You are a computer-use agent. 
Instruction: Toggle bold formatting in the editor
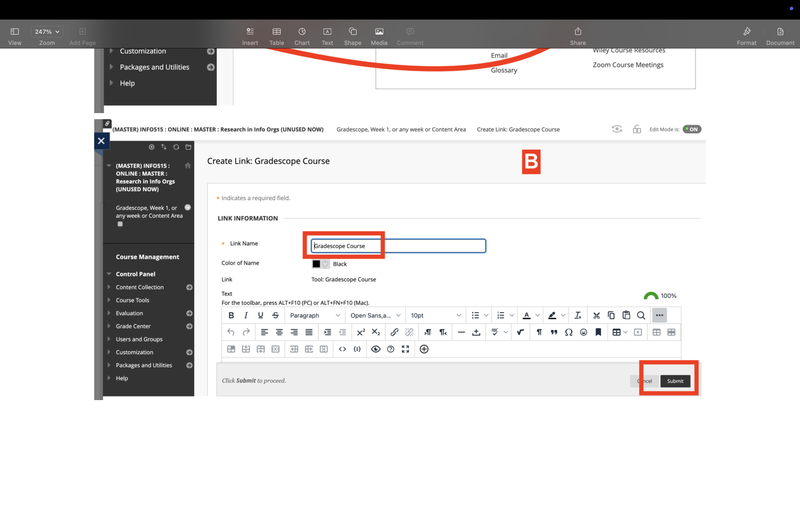pyautogui.click(x=231, y=315)
